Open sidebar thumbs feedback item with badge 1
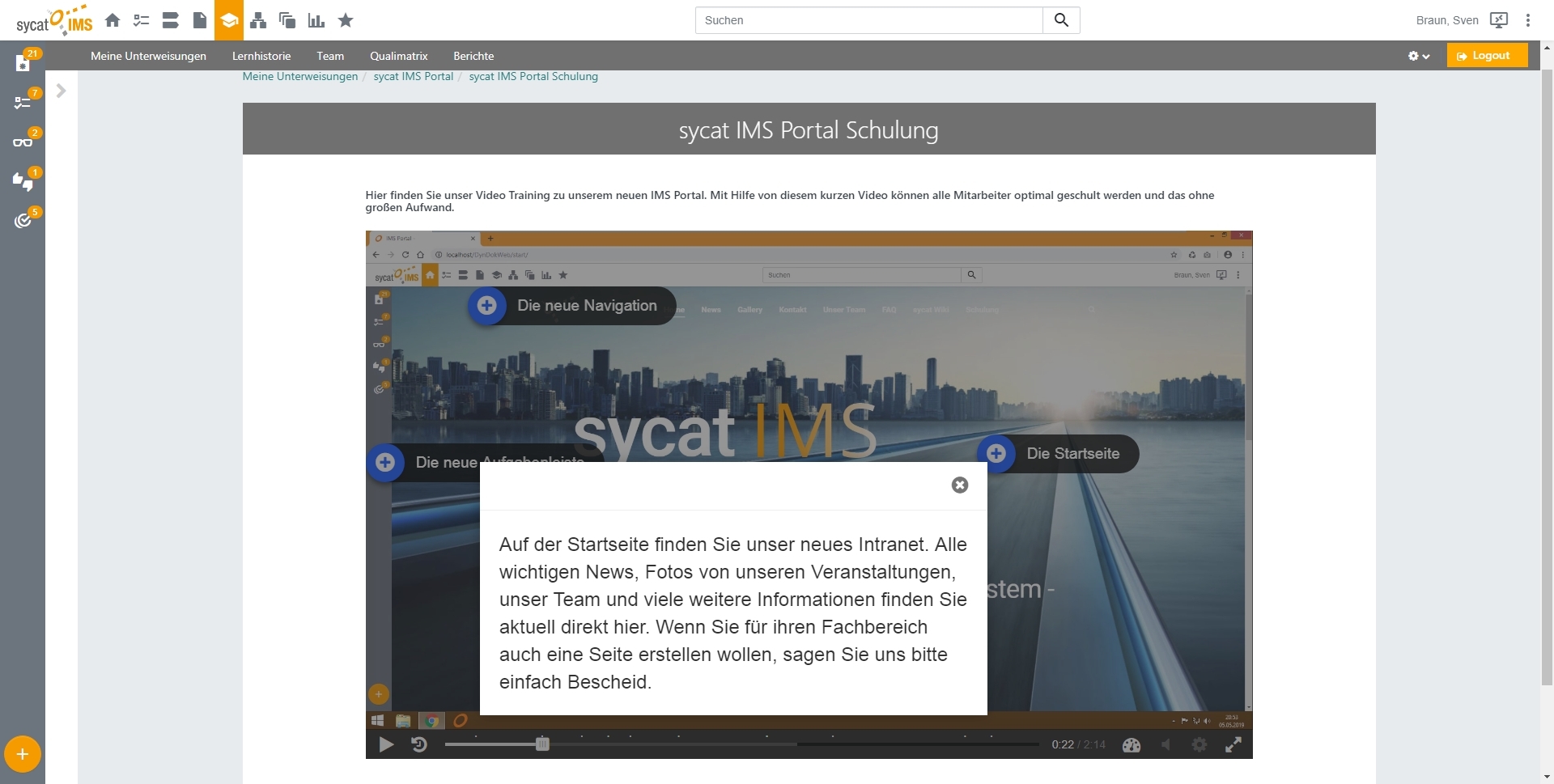Image resolution: width=1554 pixels, height=784 pixels. [23, 181]
